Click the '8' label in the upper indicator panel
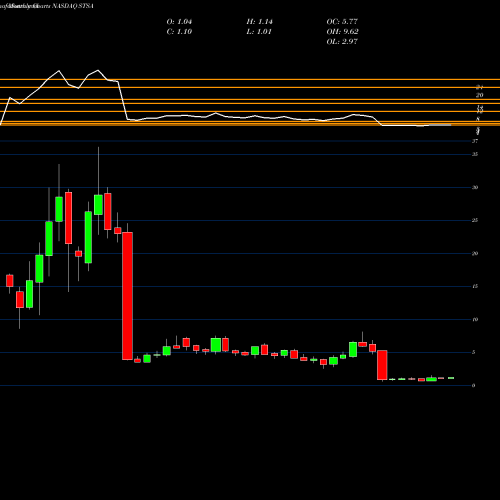Screen dimensions: 500x500 (x=478, y=119)
